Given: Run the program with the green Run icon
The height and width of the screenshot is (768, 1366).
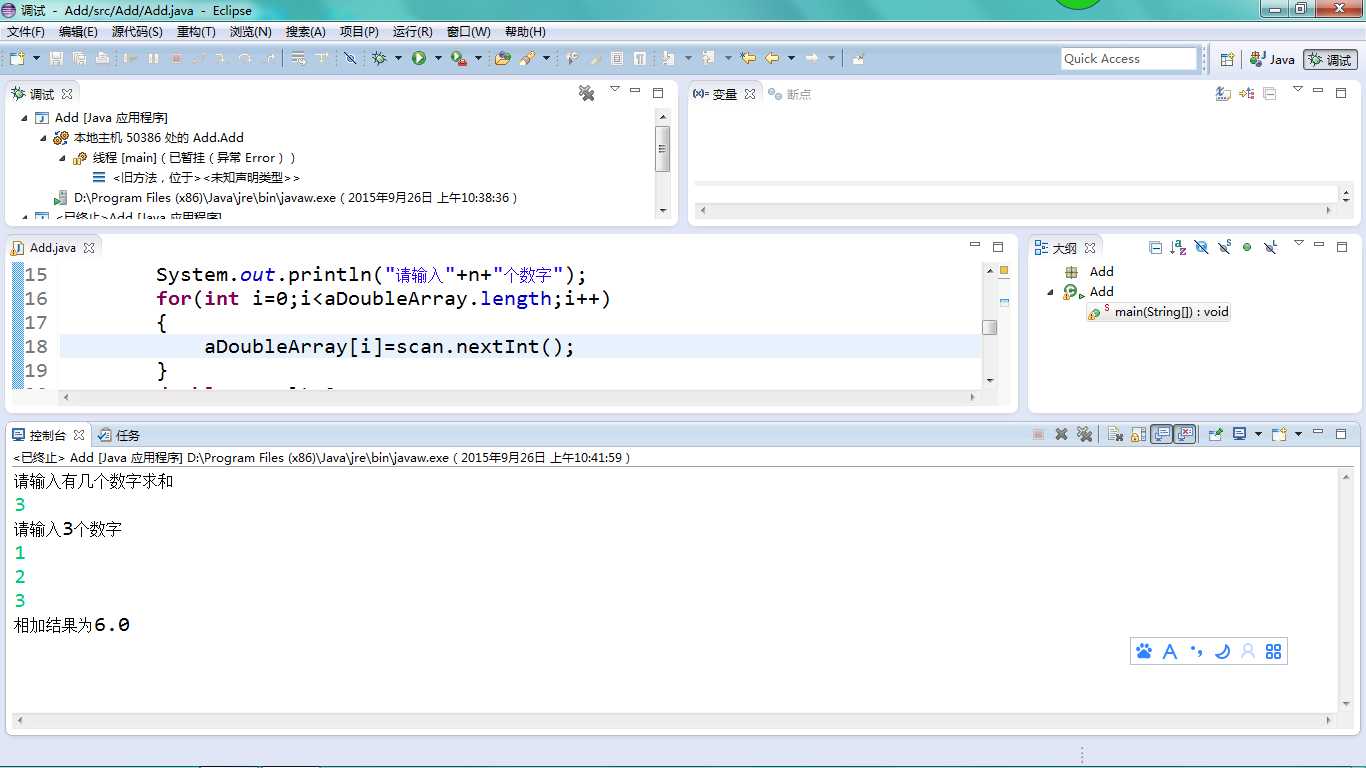Looking at the screenshot, I should [x=419, y=58].
